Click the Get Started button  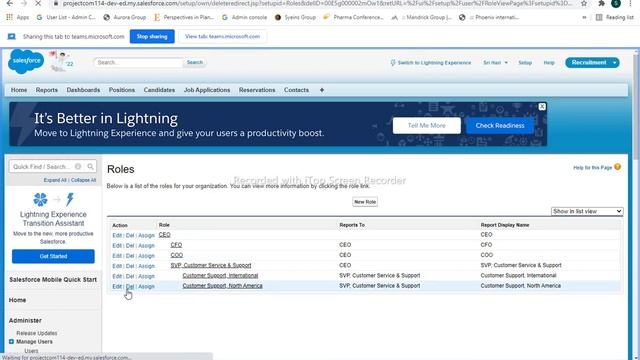53,256
